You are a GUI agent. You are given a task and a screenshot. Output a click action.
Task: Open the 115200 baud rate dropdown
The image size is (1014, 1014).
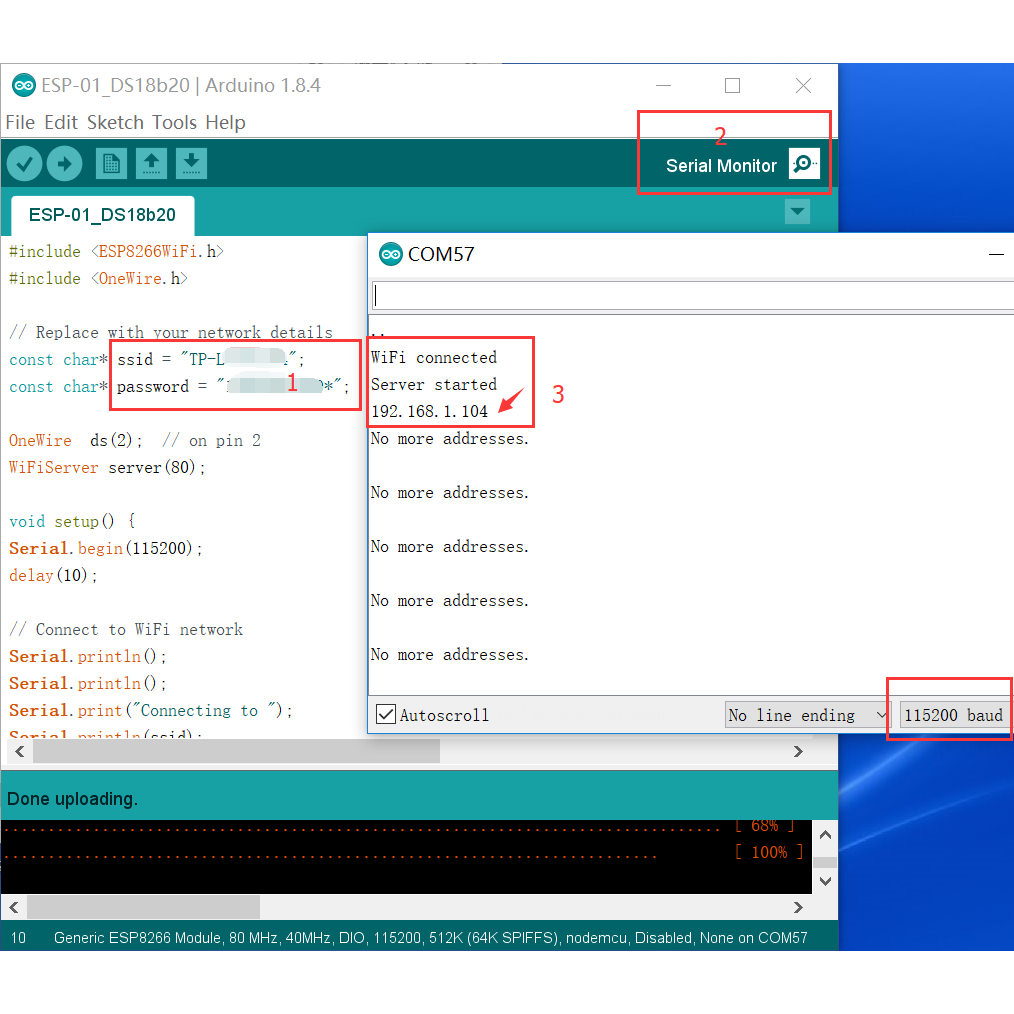click(953, 715)
